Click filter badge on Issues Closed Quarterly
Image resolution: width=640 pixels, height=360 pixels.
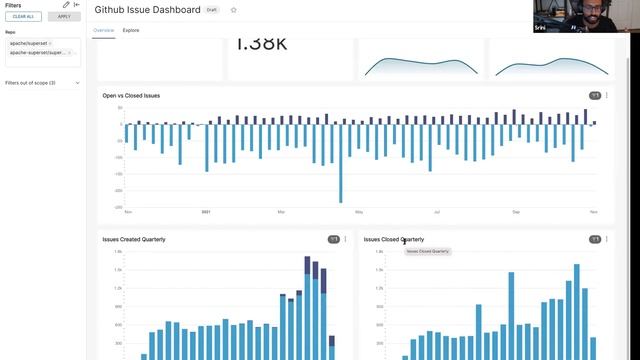click(x=595, y=239)
